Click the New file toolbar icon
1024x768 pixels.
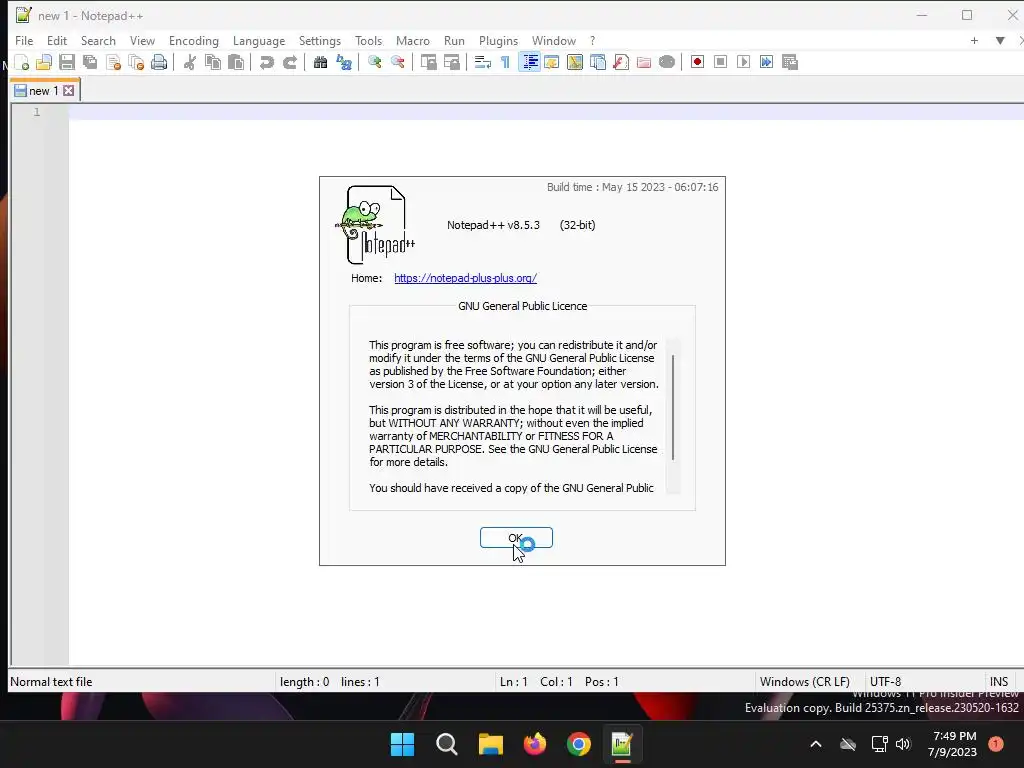point(21,62)
